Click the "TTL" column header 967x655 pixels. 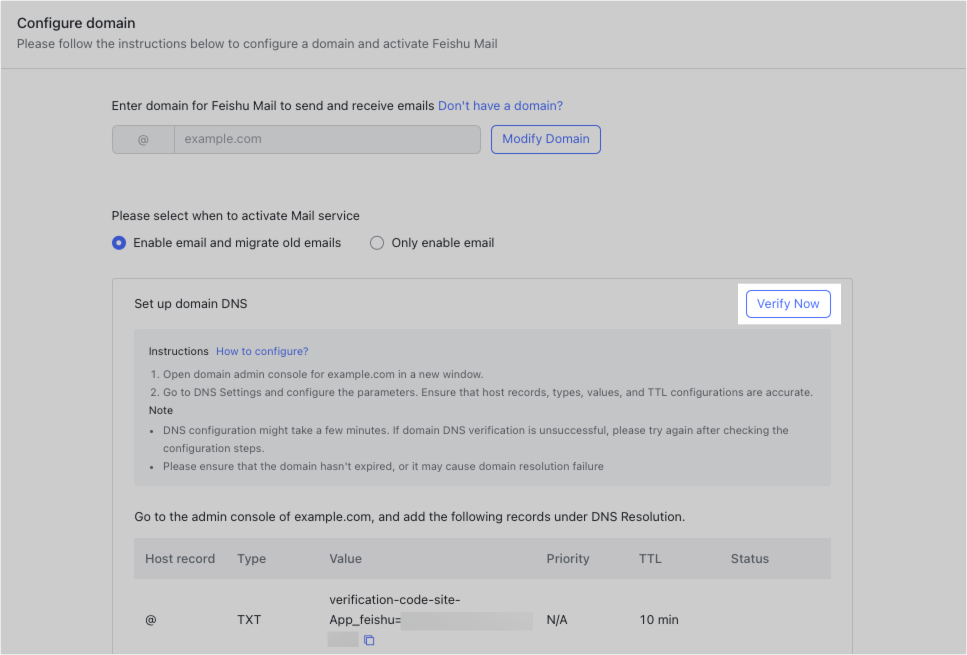(x=649, y=558)
